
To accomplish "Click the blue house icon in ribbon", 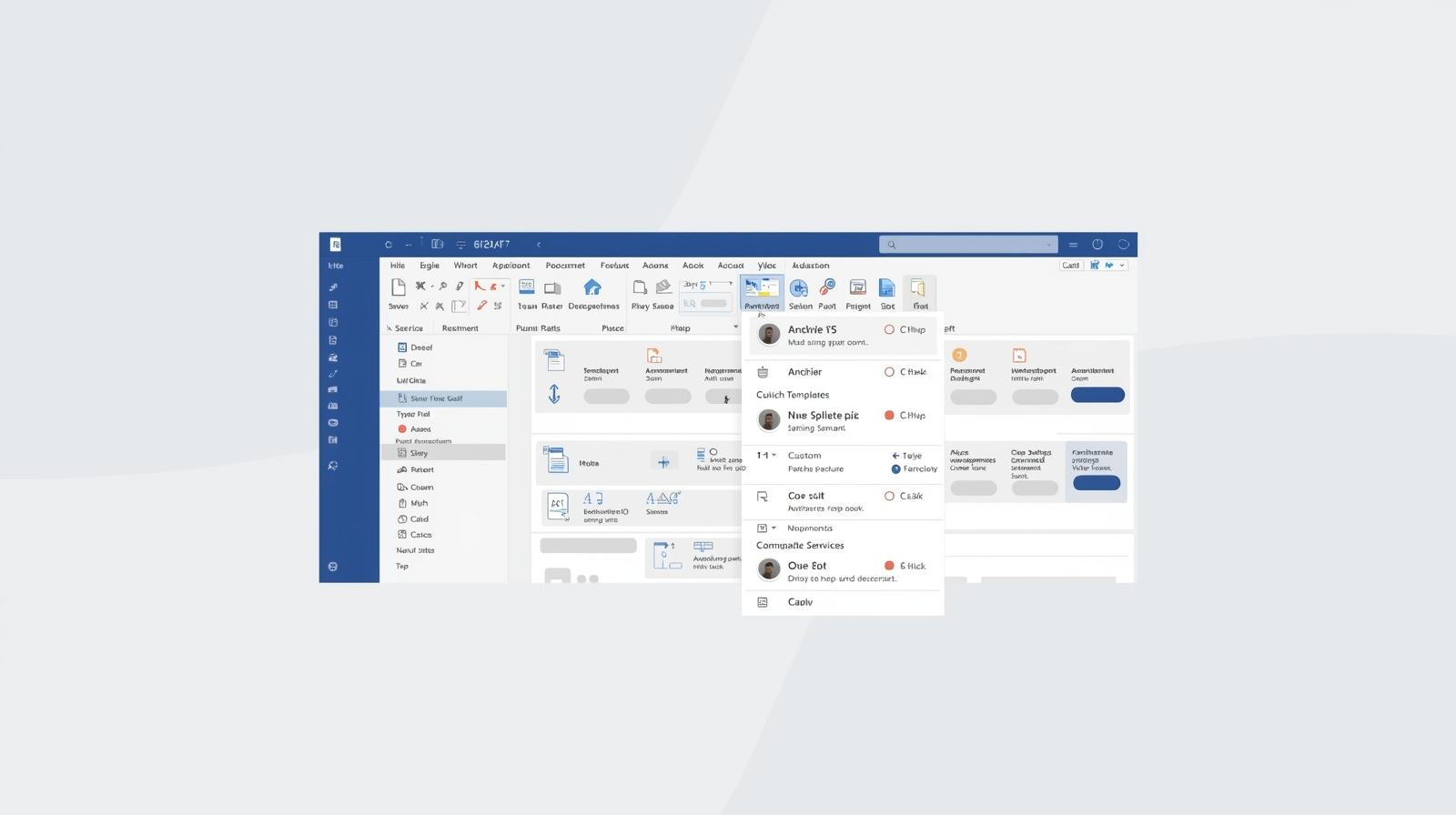I will [592, 288].
